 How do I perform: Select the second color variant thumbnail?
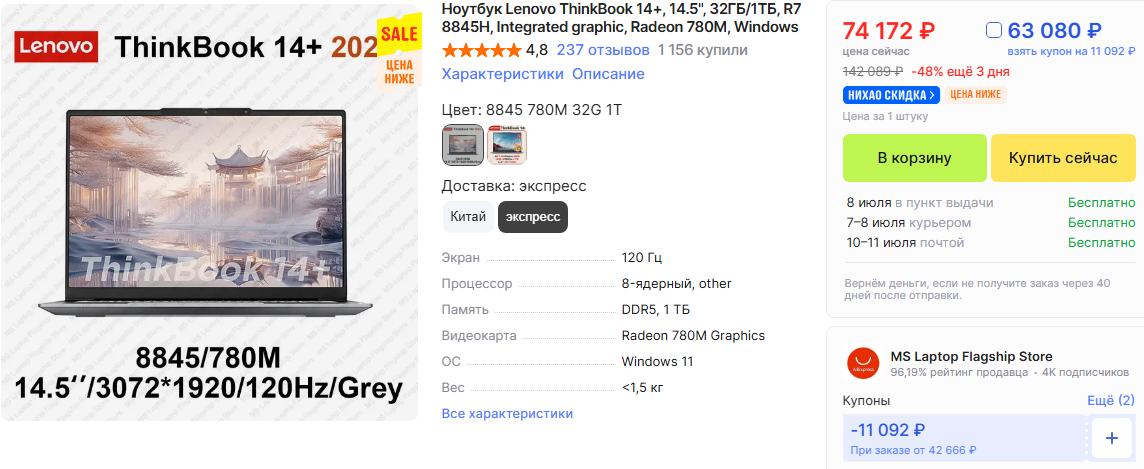(x=507, y=144)
